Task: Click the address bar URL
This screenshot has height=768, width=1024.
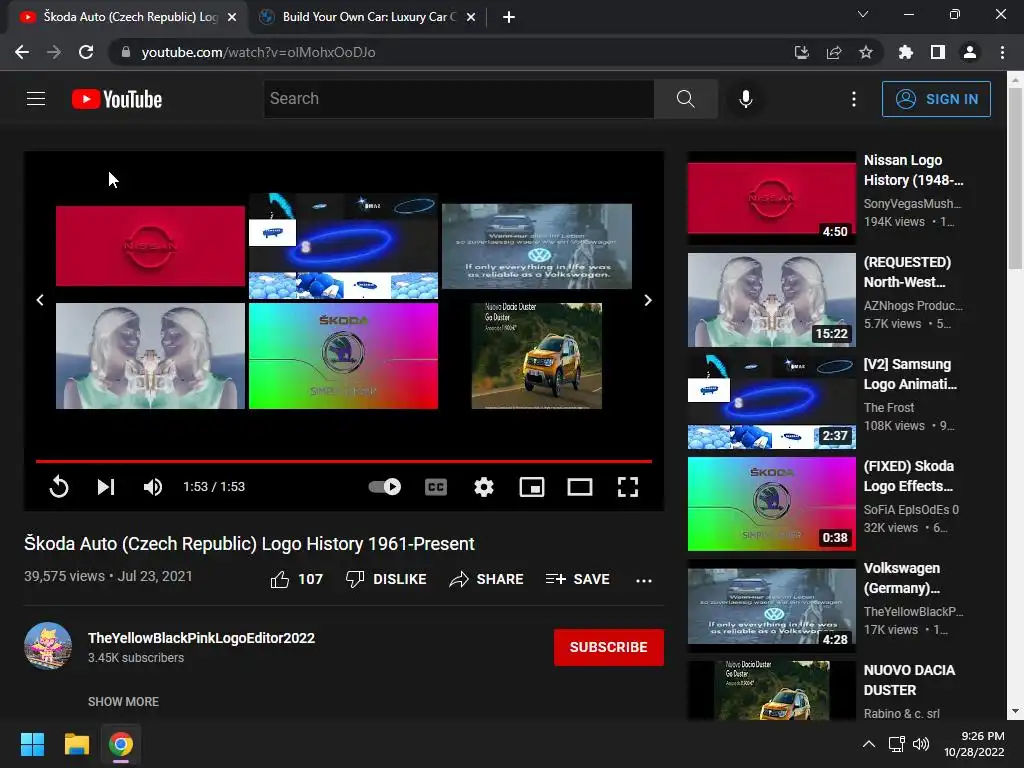Action: tap(259, 52)
